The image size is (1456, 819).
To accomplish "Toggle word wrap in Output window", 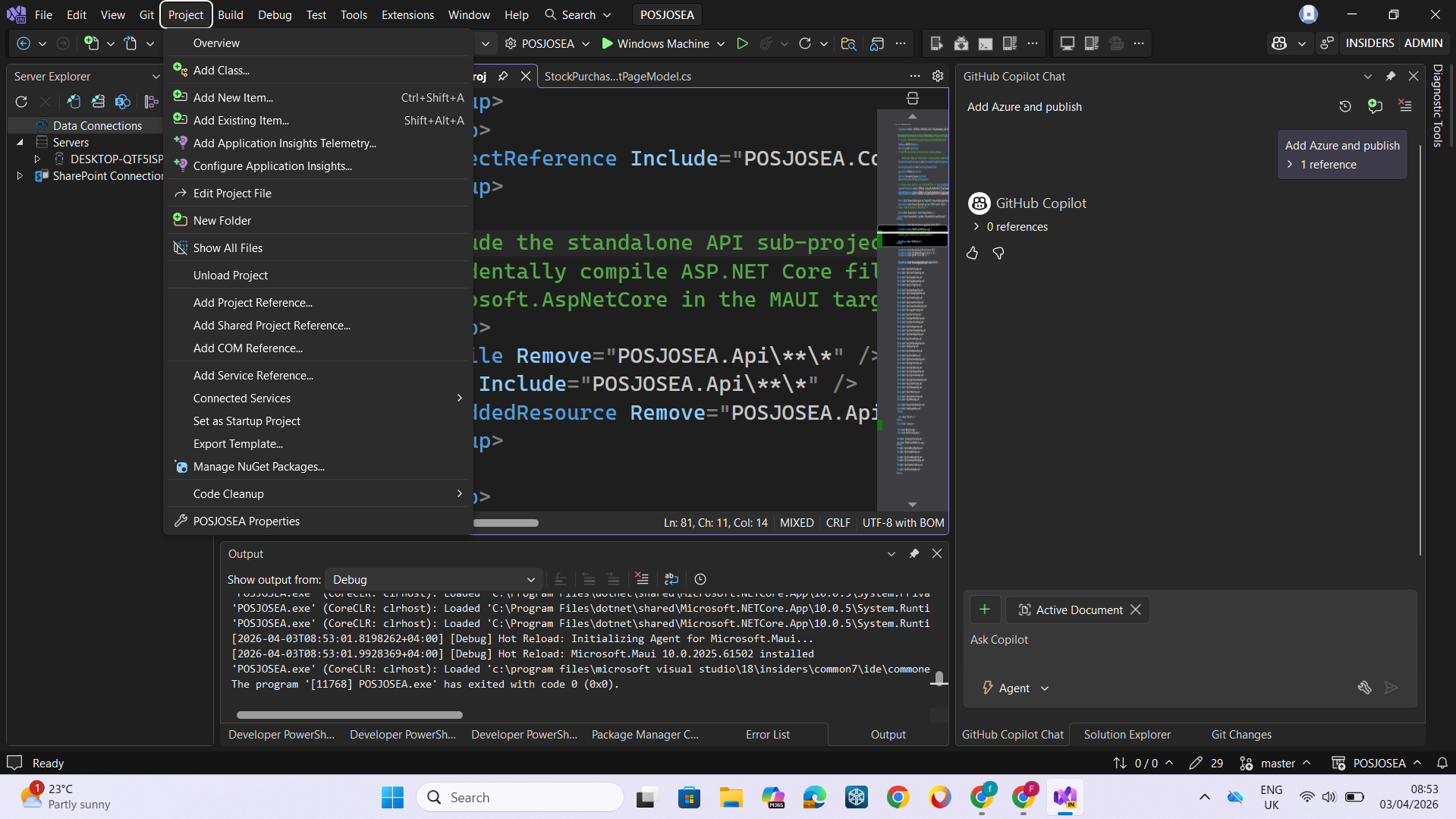I will (671, 579).
